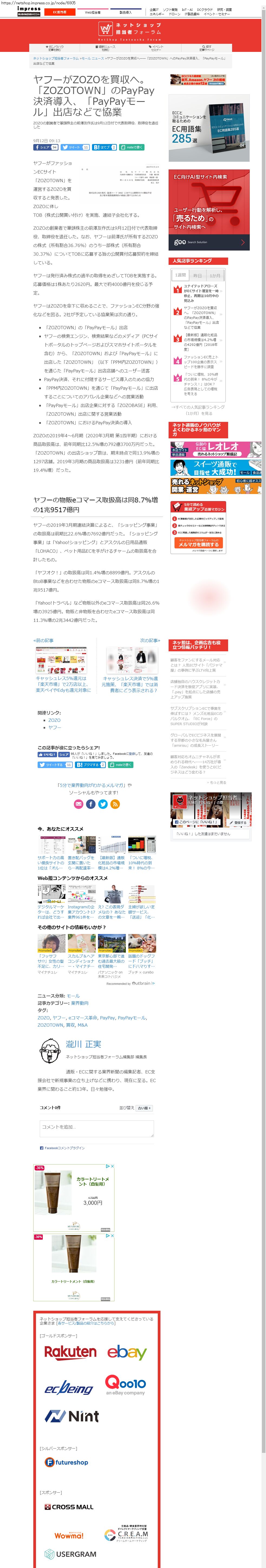Switch ranking to the 昨日 tab
266x1568 pixels.
(x=198, y=275)
